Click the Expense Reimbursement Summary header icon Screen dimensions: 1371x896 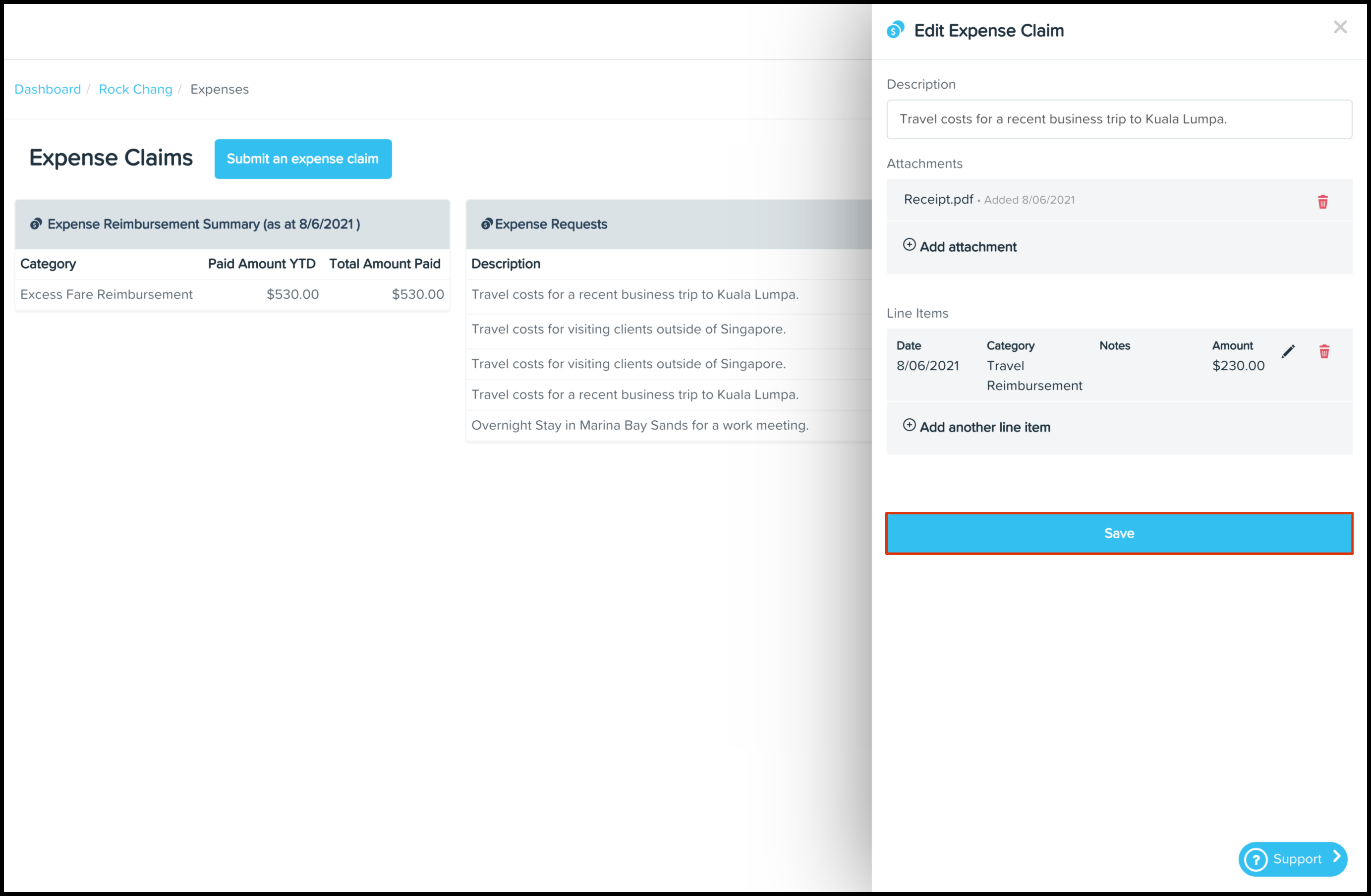pyautogui.click(x=36, y=224)
